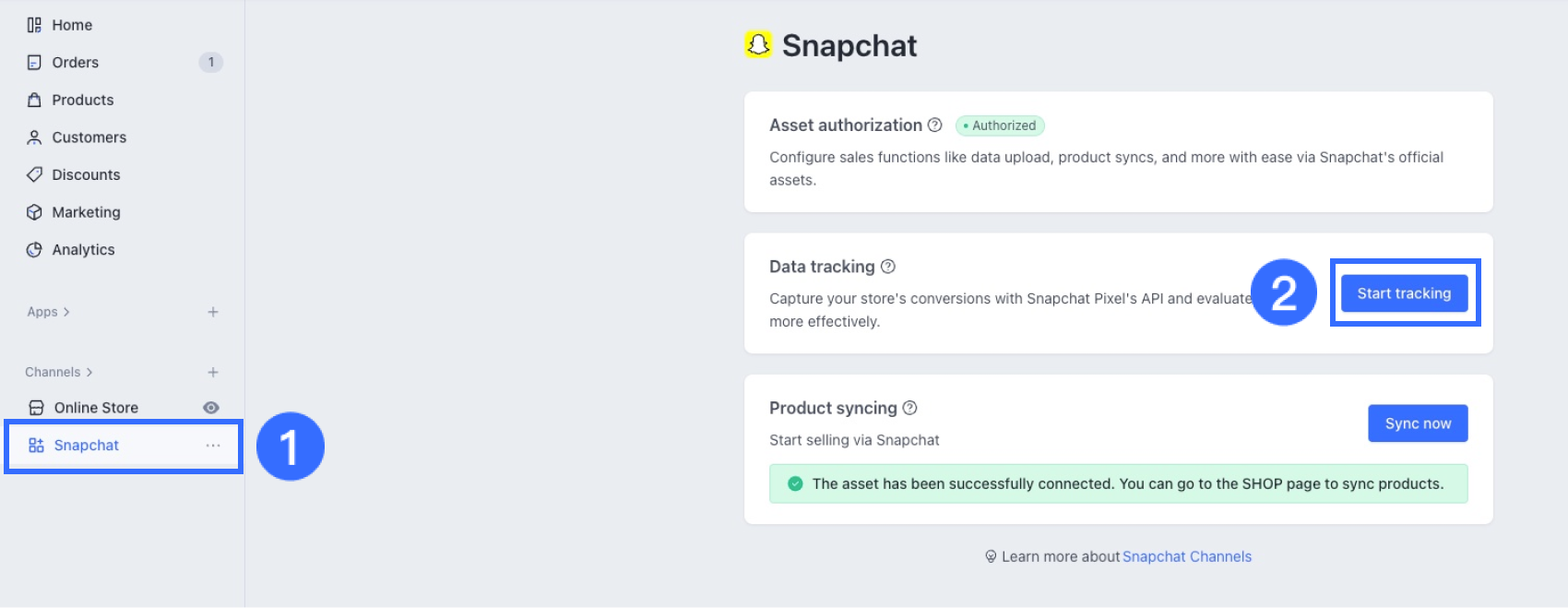
Task: Click the Customers person icon
Action: [x=34, y=137]
